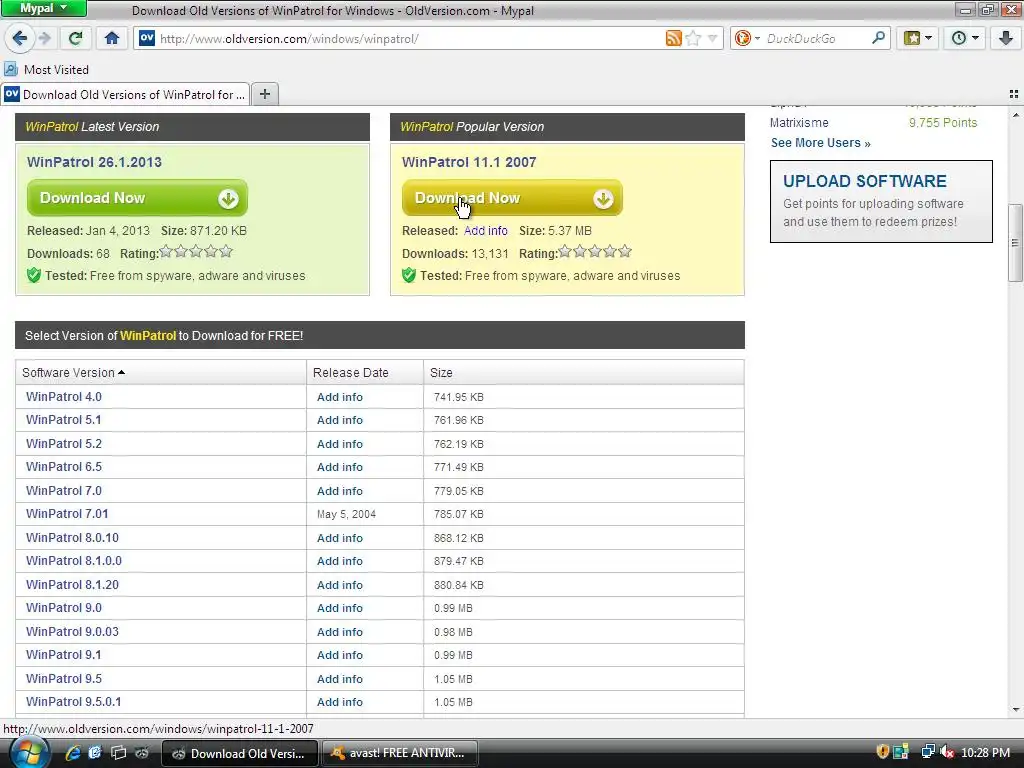1024x768 pixels.
Task: Open the WinPatrol 8.0.10 link
Action: [72, 537]
